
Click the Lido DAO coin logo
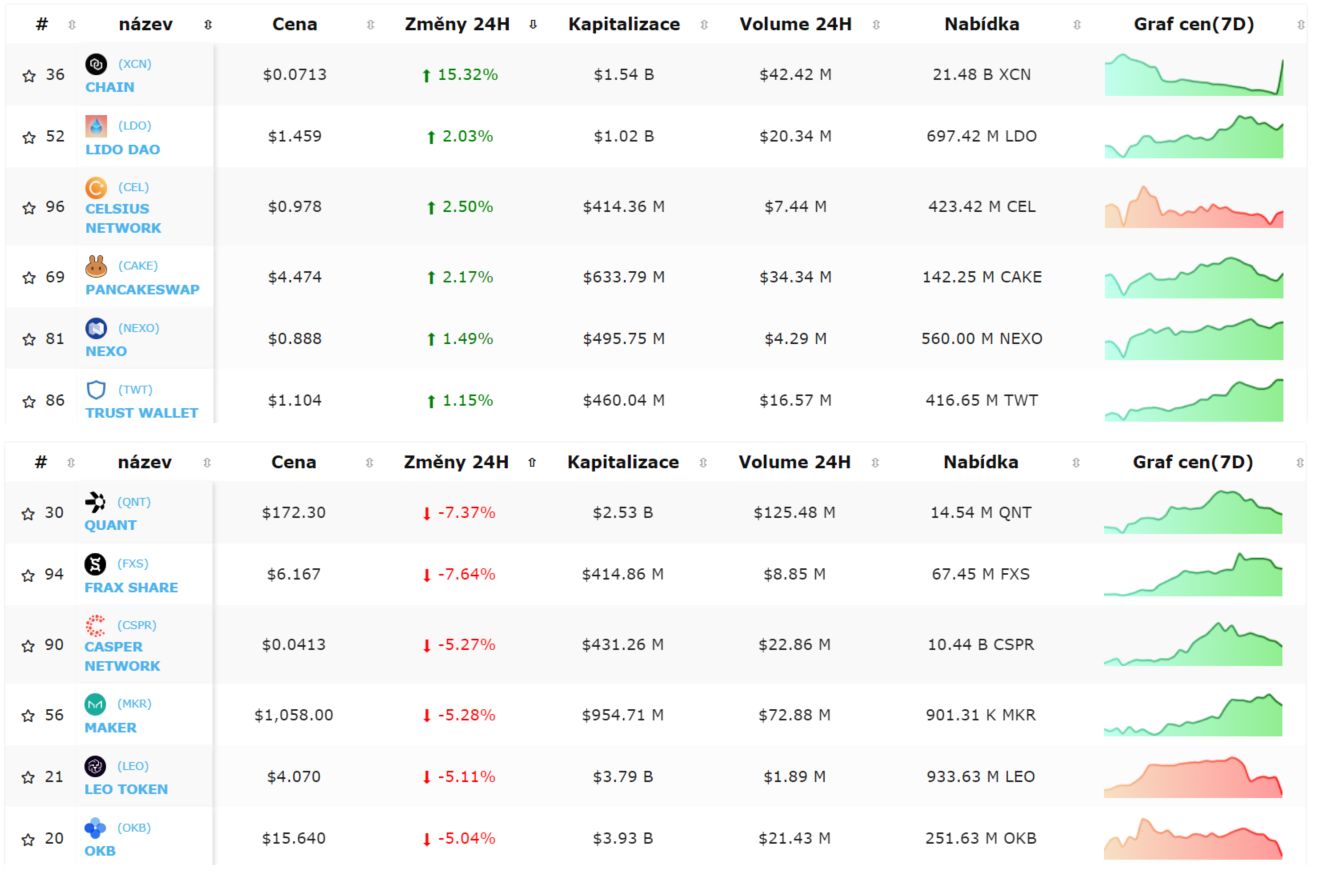96,126
